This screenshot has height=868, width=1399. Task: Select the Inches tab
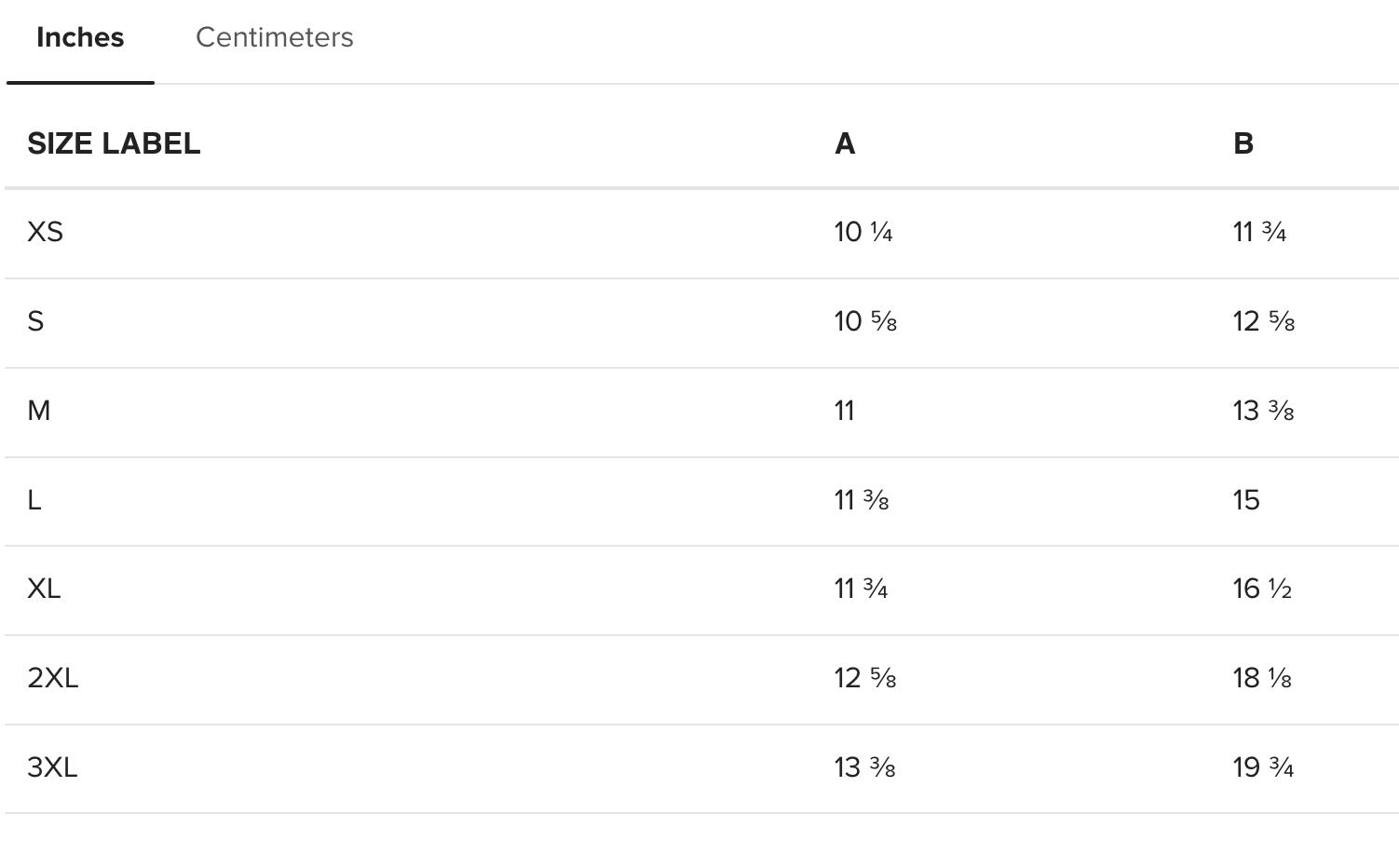click(80, 37)
